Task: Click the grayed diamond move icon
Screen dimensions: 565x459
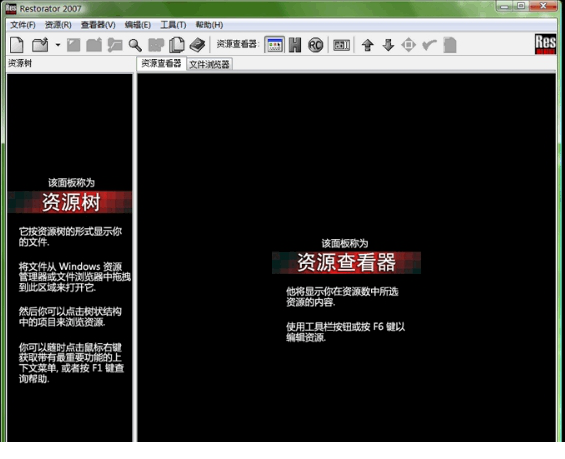Action: [409, 45]
